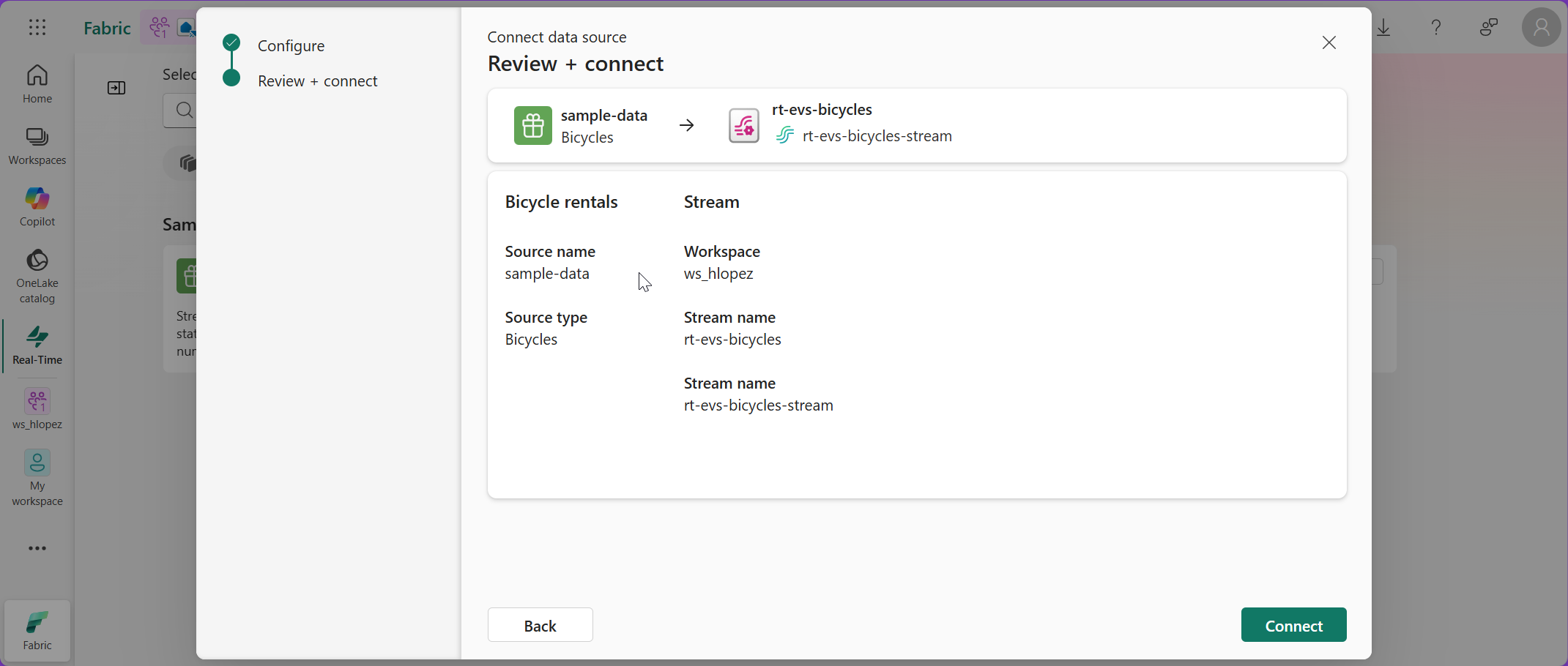Click the feedback icon in header
Screen dimensions: 1568x666
click(x=1488, y=28)
